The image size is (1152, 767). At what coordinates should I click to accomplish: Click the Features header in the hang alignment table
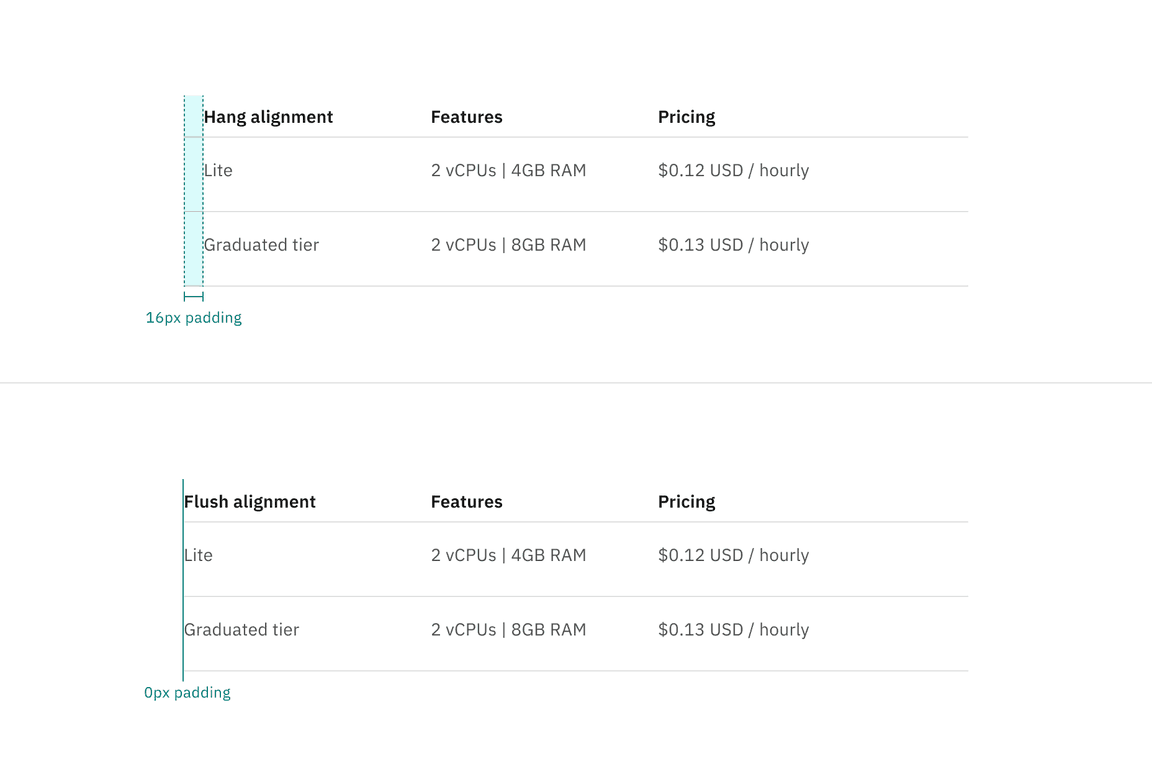466,117
